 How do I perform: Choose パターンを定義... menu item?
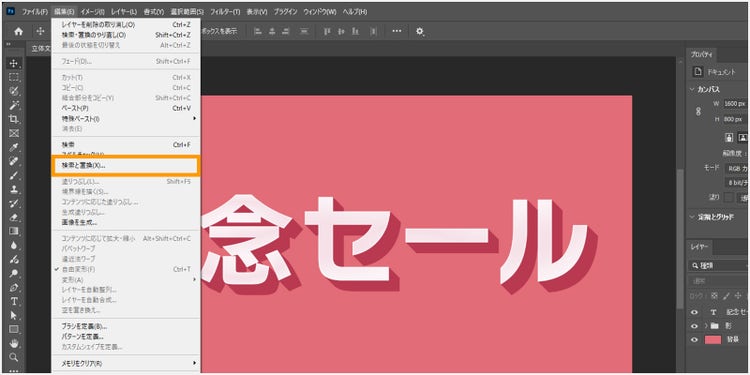[x=126, y=337]
